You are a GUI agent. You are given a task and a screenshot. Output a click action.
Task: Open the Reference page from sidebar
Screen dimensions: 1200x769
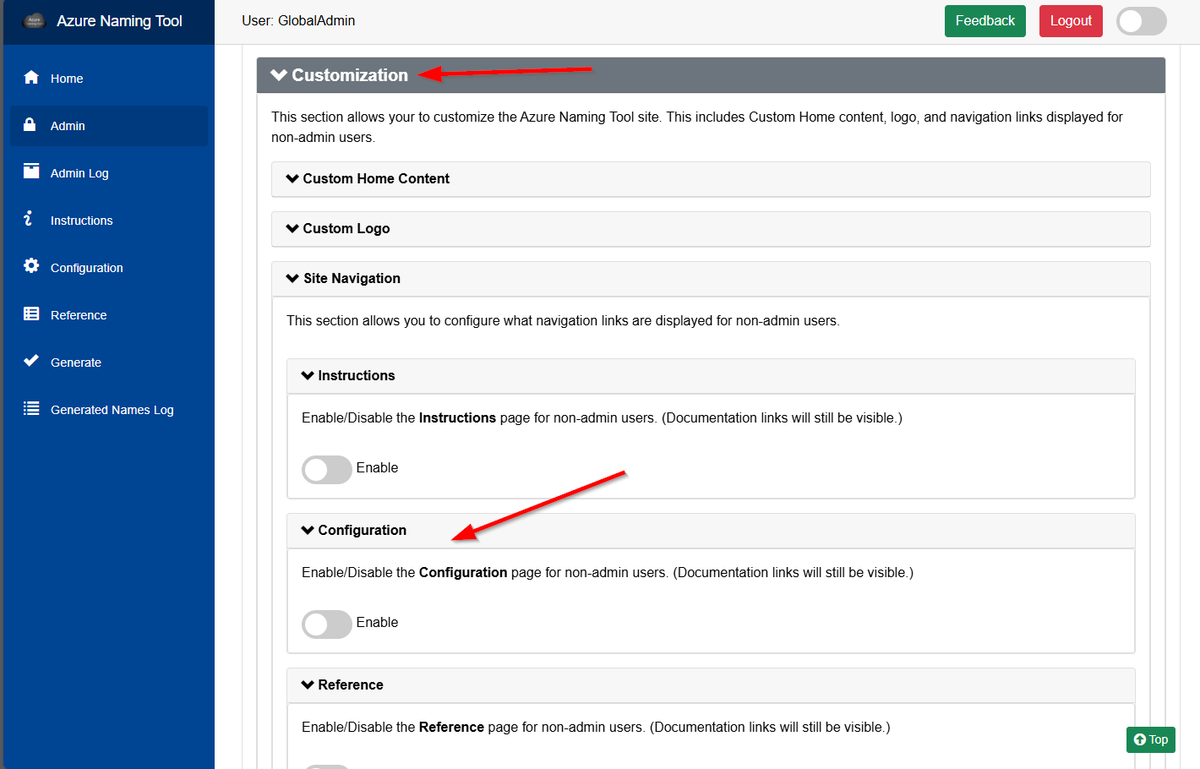point(107,315)
